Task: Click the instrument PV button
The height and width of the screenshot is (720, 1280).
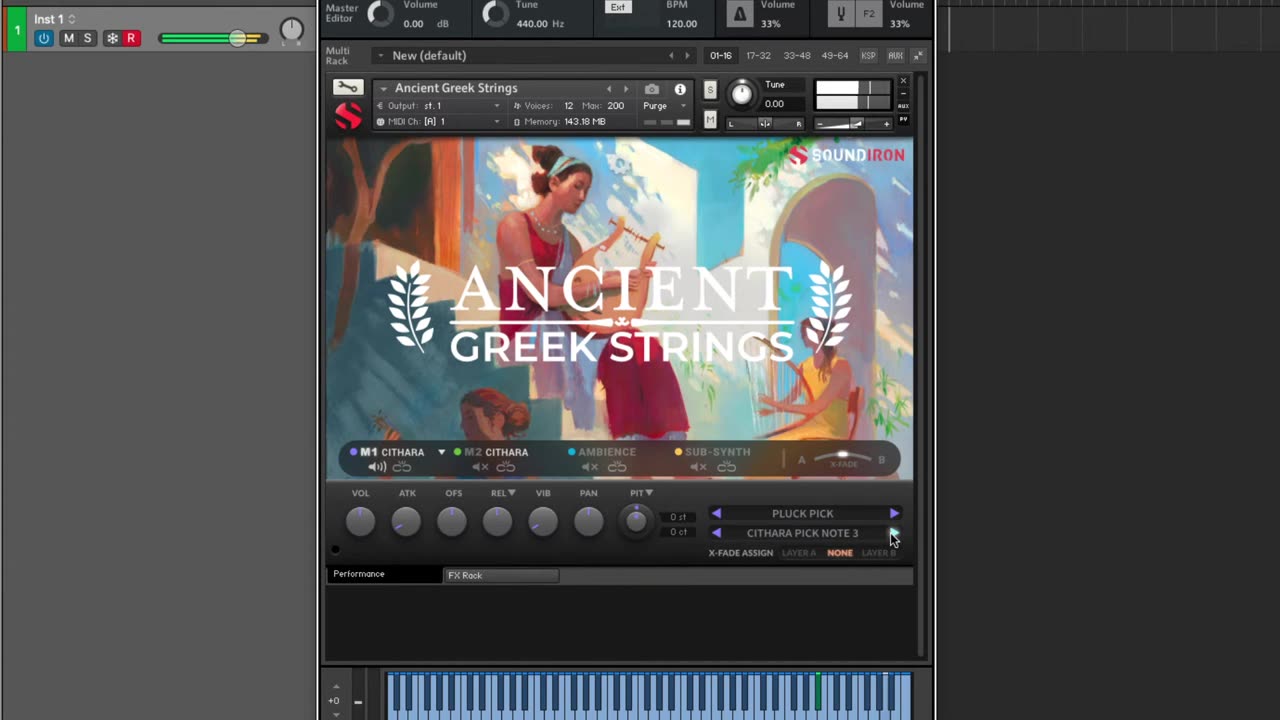Action: pyautogui.click(x=903, y=120)
